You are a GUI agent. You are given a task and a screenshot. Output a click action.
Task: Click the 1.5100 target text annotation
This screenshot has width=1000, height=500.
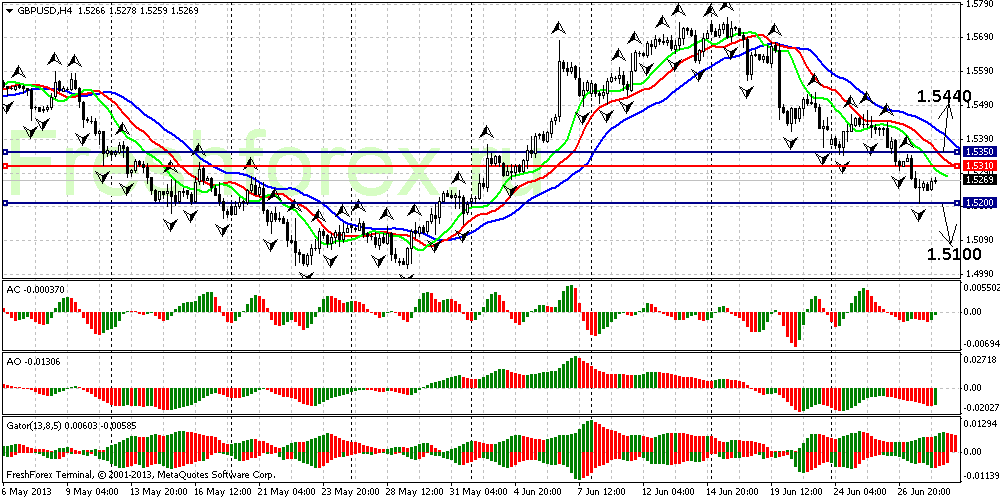pyautogui.click(x=947, y=254)
